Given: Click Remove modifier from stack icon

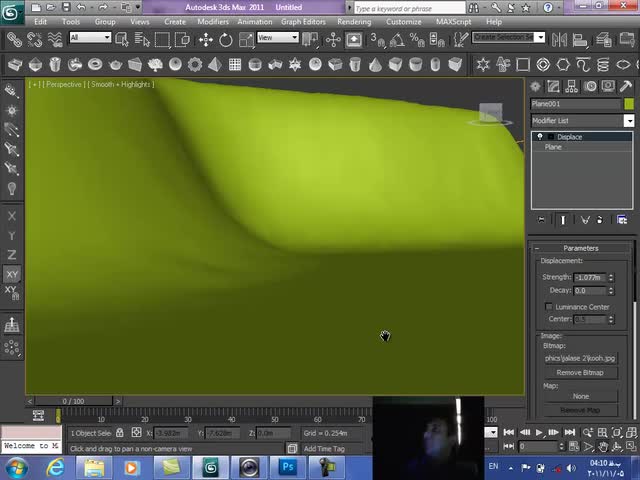Looking at the screenshot, I should [x=600, y=220].
